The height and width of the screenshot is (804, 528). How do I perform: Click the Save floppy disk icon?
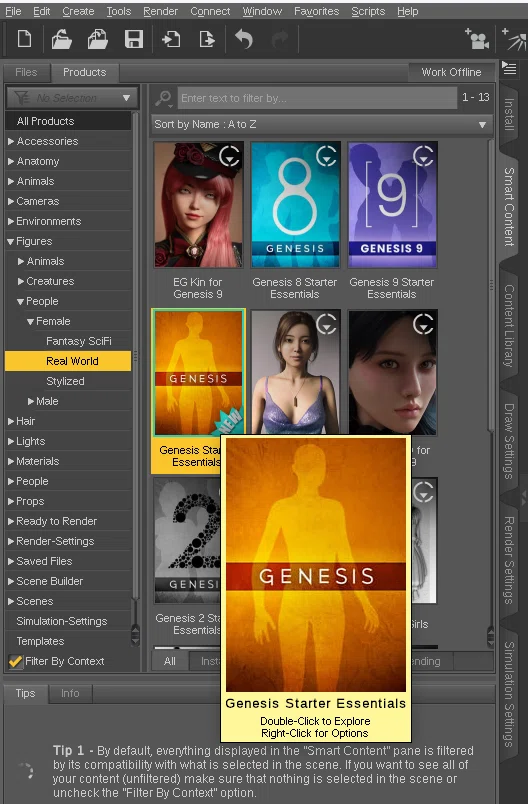pyautogui.click(x=134, y=39)
